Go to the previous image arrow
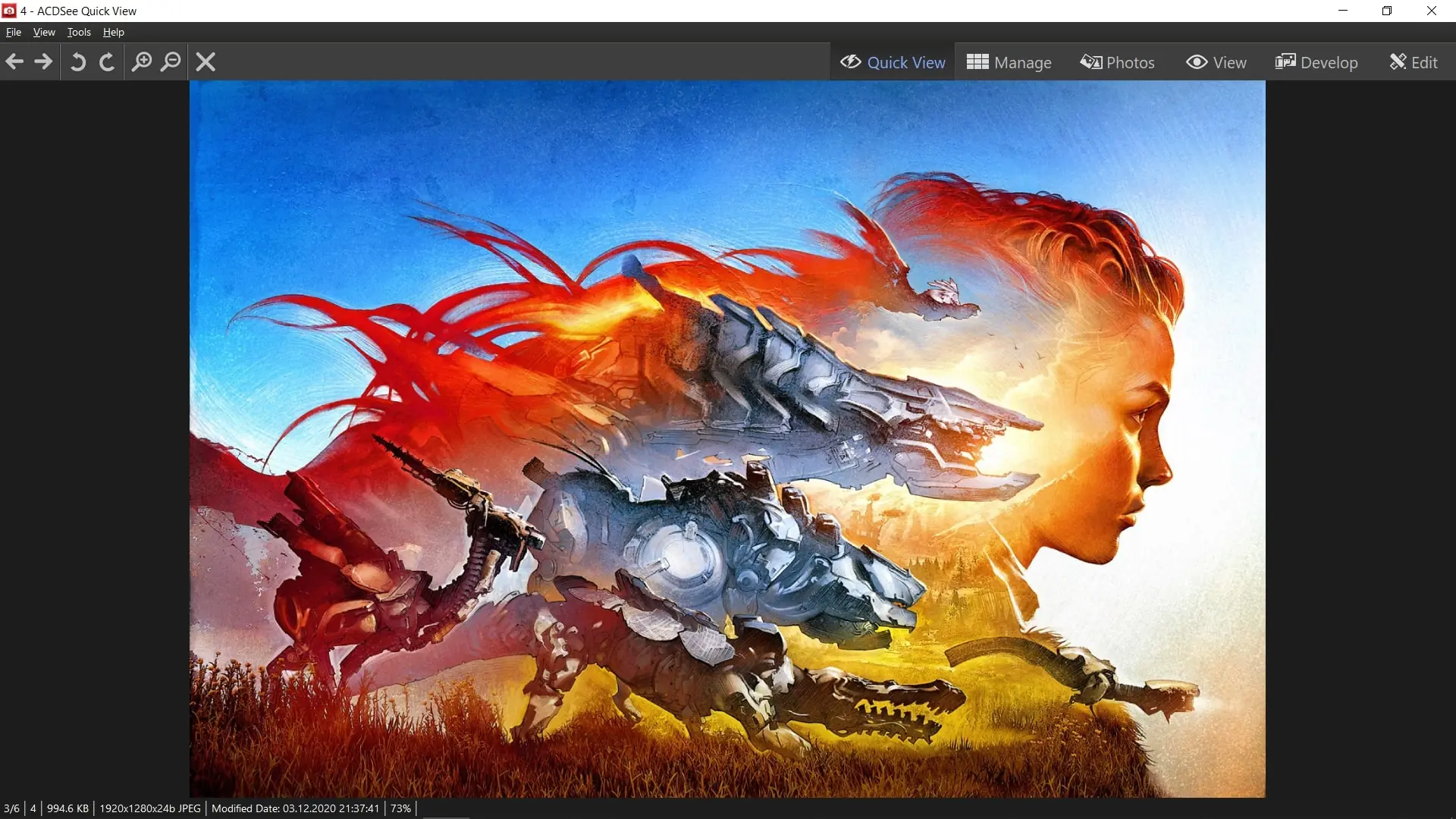 click(14, 61)
